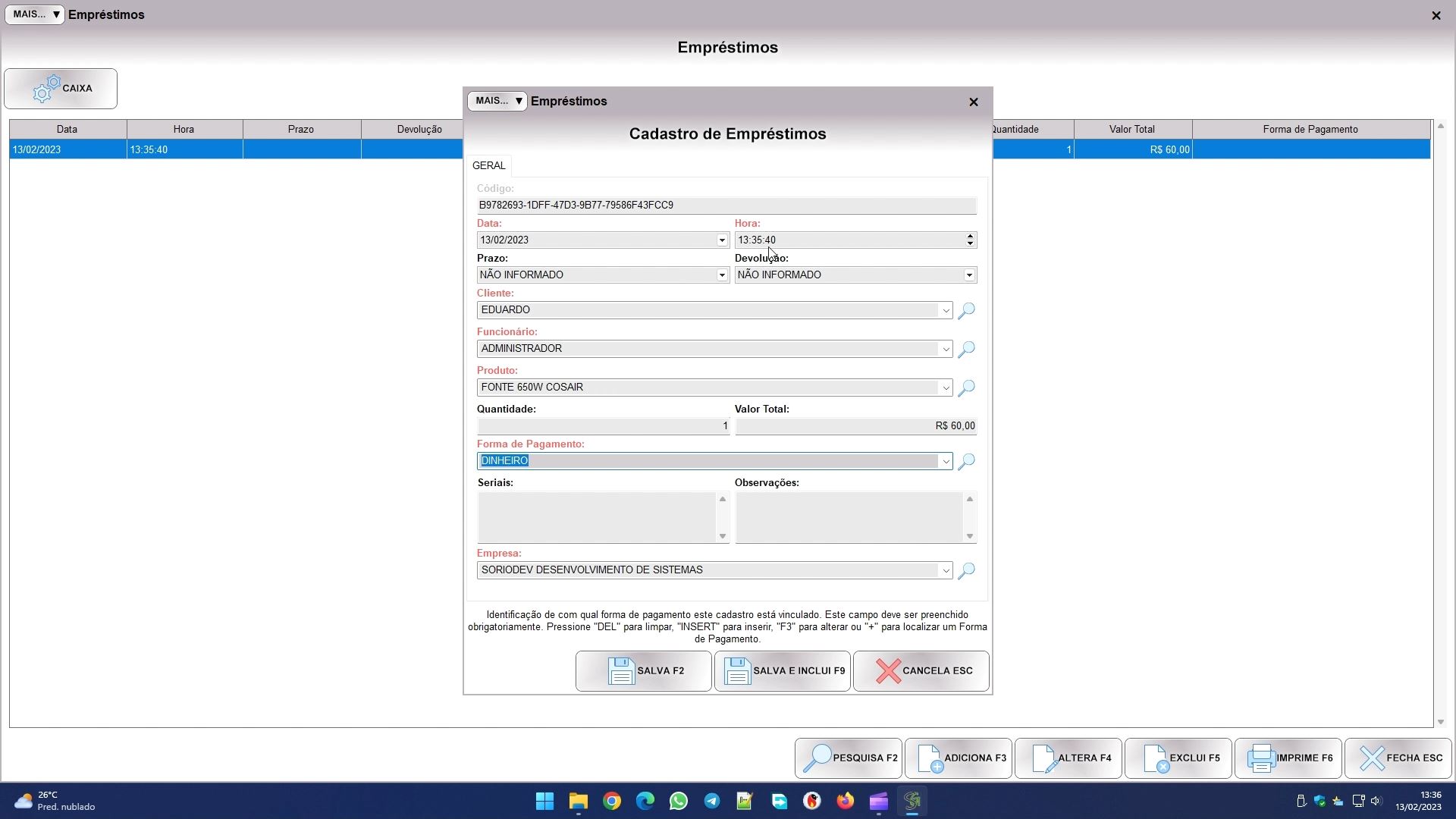1456x819 pixels.
Task: Launch Google Chrome from taskbar
Action: pos(611,802)
